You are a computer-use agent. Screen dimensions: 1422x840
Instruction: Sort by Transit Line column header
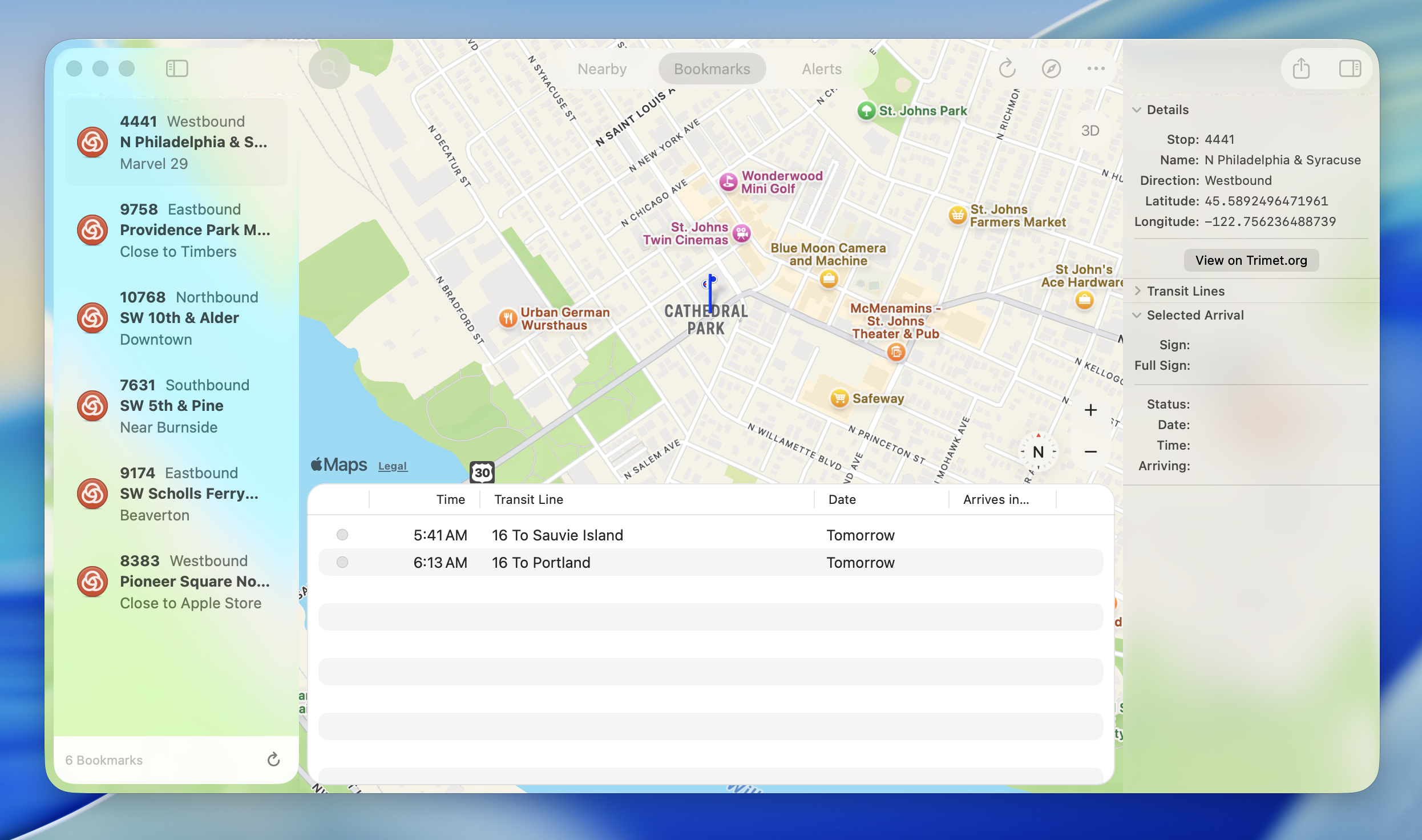click(x=647, y=499)
